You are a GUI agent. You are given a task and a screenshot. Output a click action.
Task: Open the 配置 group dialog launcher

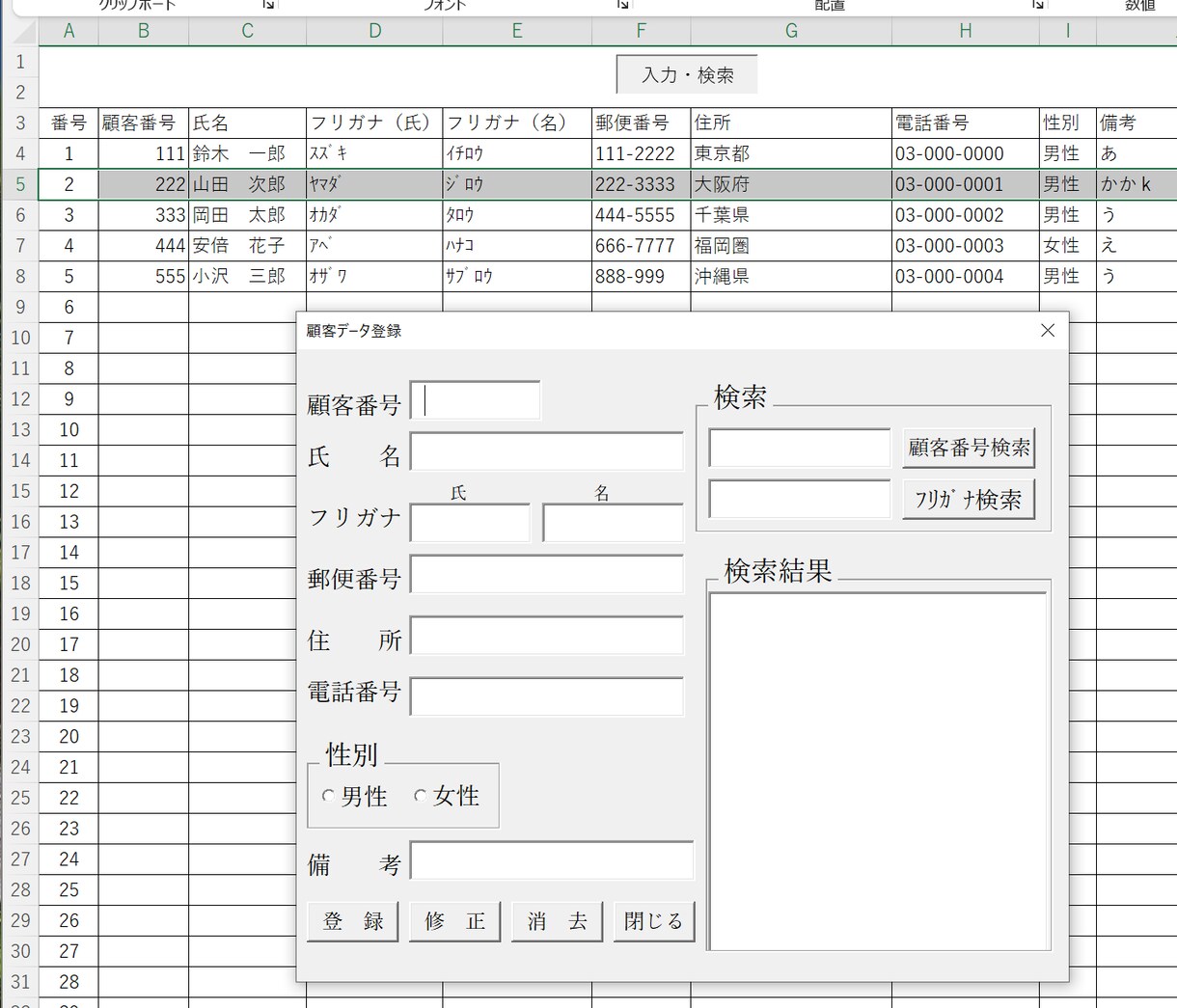(1038, 5)
